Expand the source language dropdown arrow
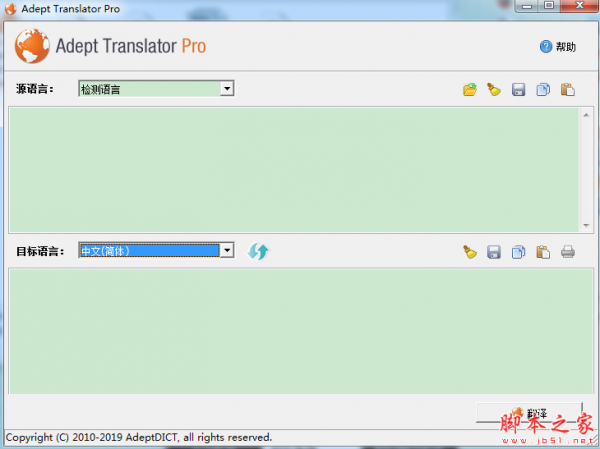The width and height of the screenshot is (600, 449). click(x=227, y=89)
